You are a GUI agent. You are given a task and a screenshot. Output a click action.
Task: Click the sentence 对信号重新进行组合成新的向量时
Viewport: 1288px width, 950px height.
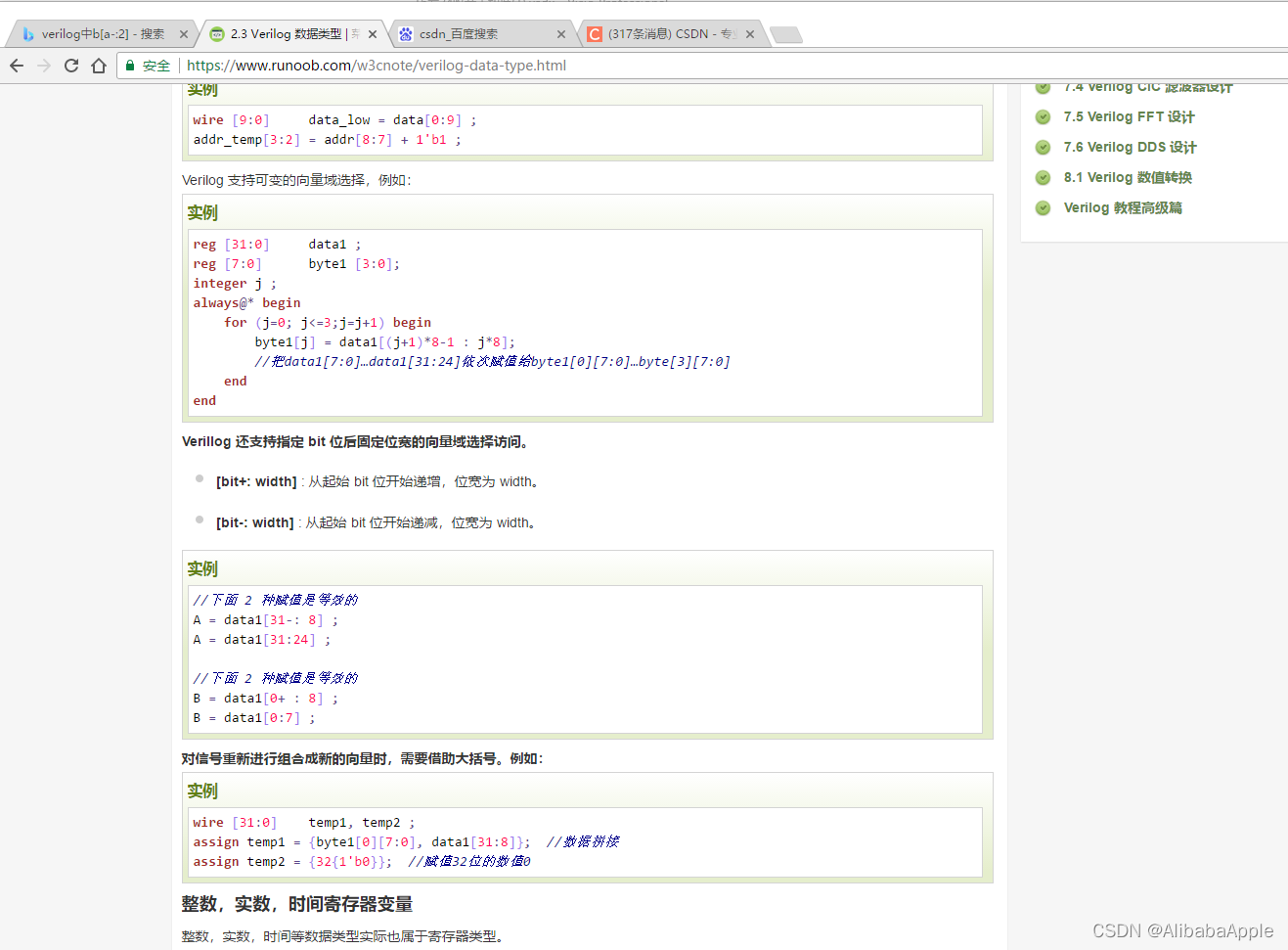(x=362, y=758)
